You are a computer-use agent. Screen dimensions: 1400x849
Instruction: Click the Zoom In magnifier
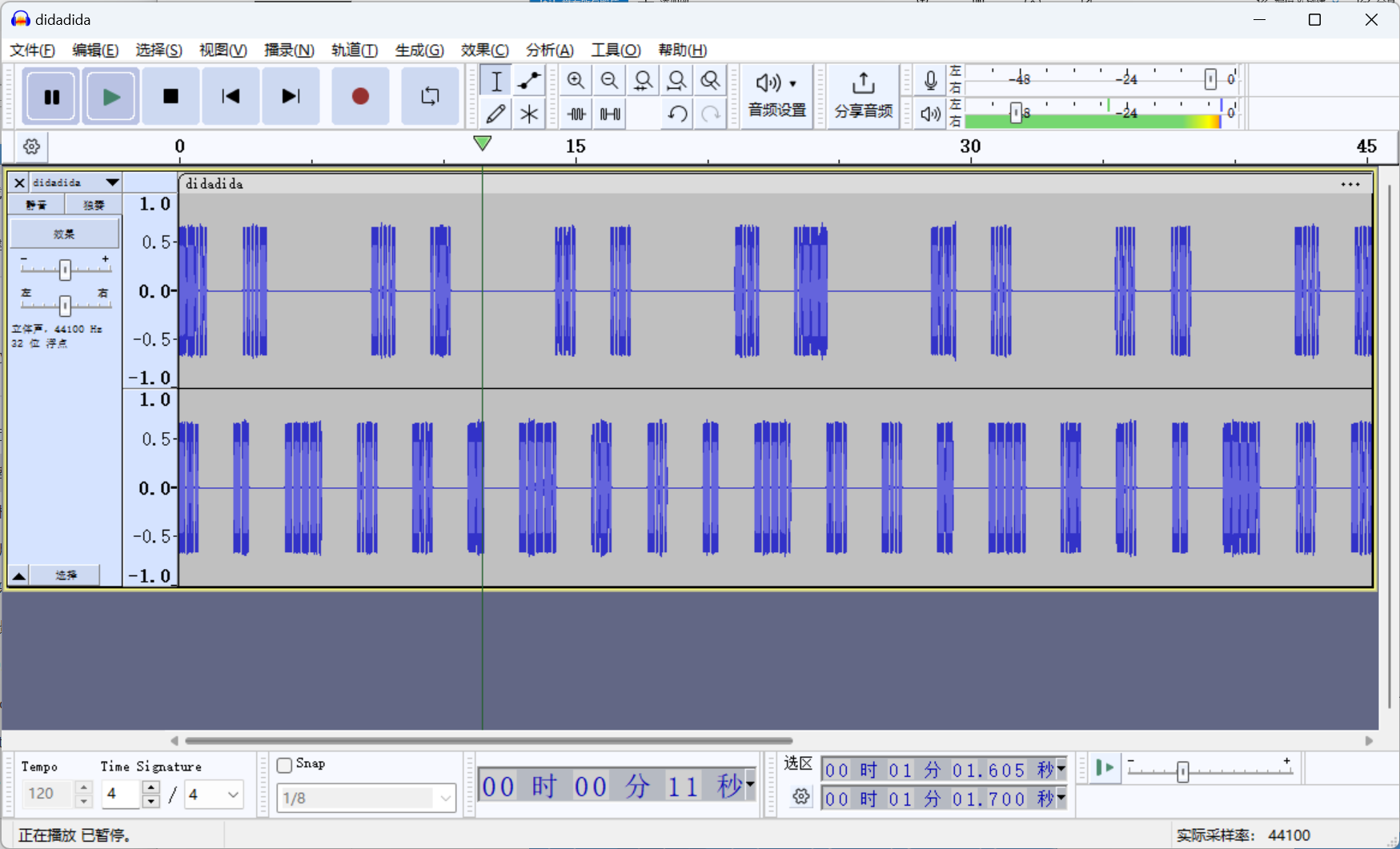coord(576,81)
